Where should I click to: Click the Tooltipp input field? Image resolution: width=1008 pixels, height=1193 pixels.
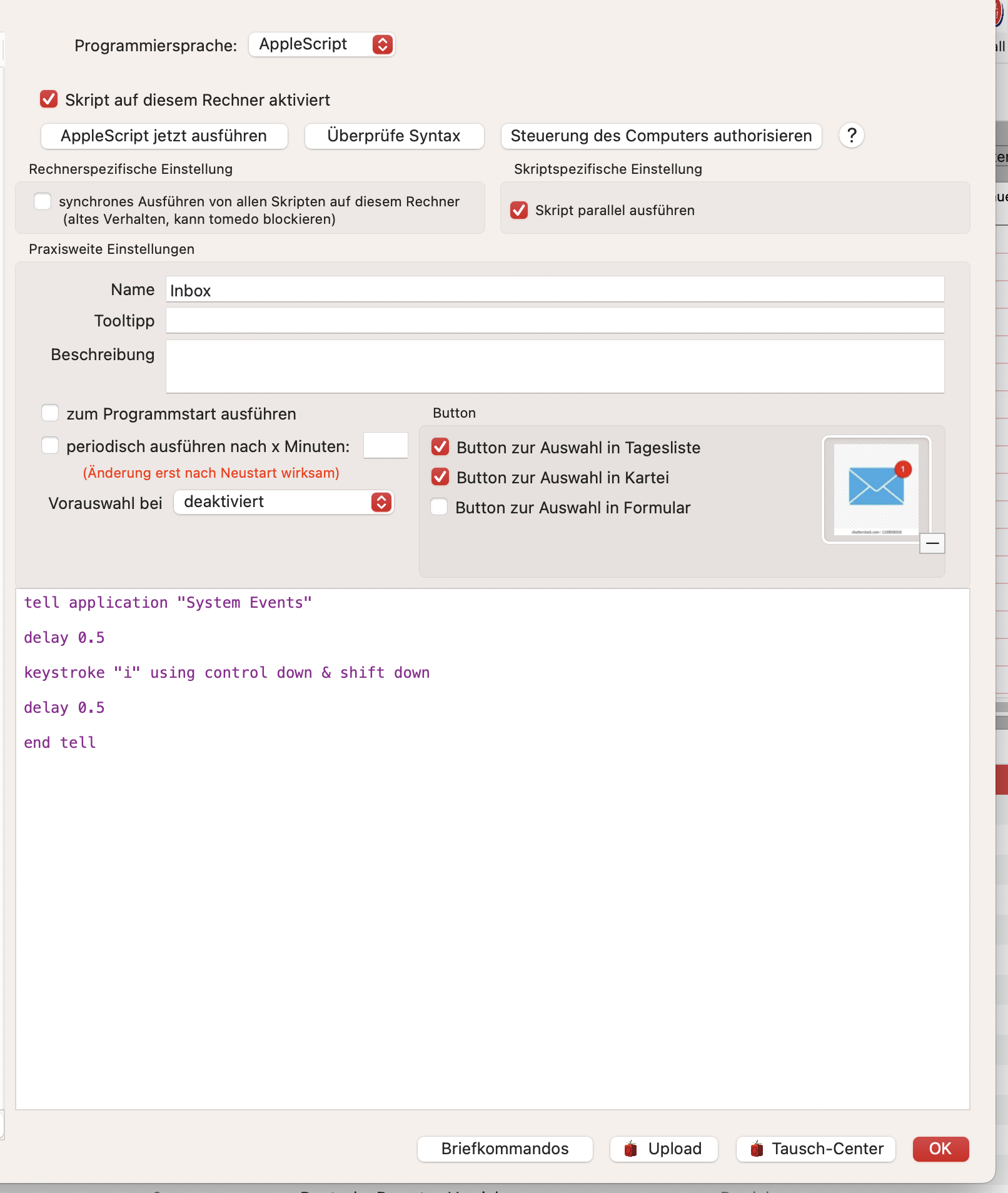(x=555, y=320)
